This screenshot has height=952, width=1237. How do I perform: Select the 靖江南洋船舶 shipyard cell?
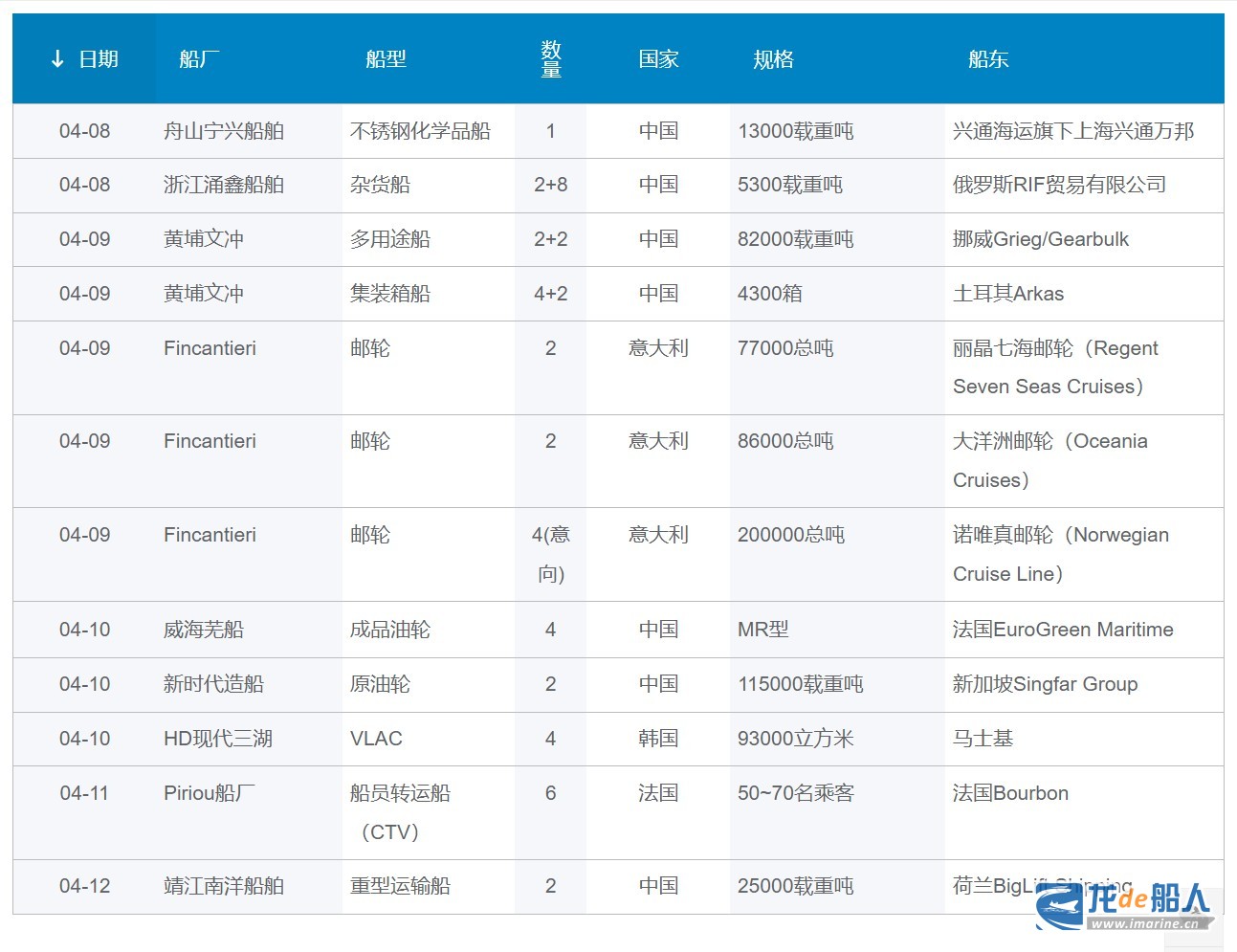coord(224,886)
